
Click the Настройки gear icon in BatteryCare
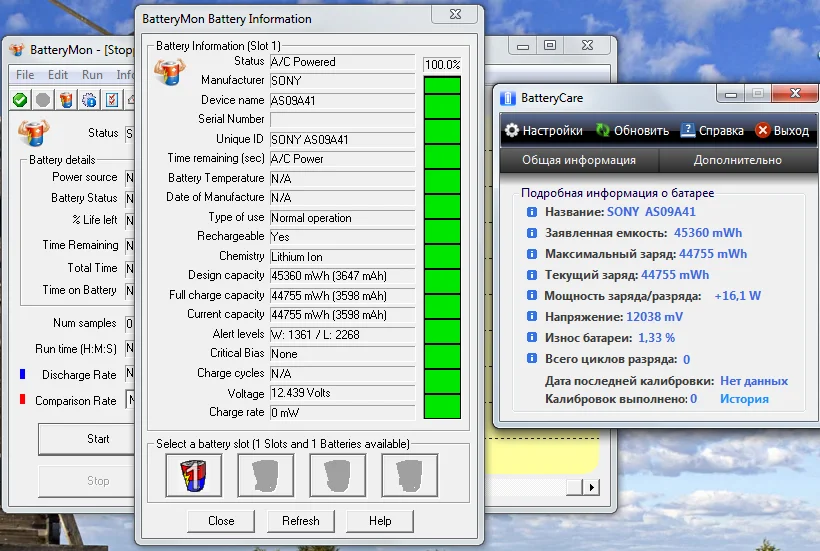[x=512, y=130]
